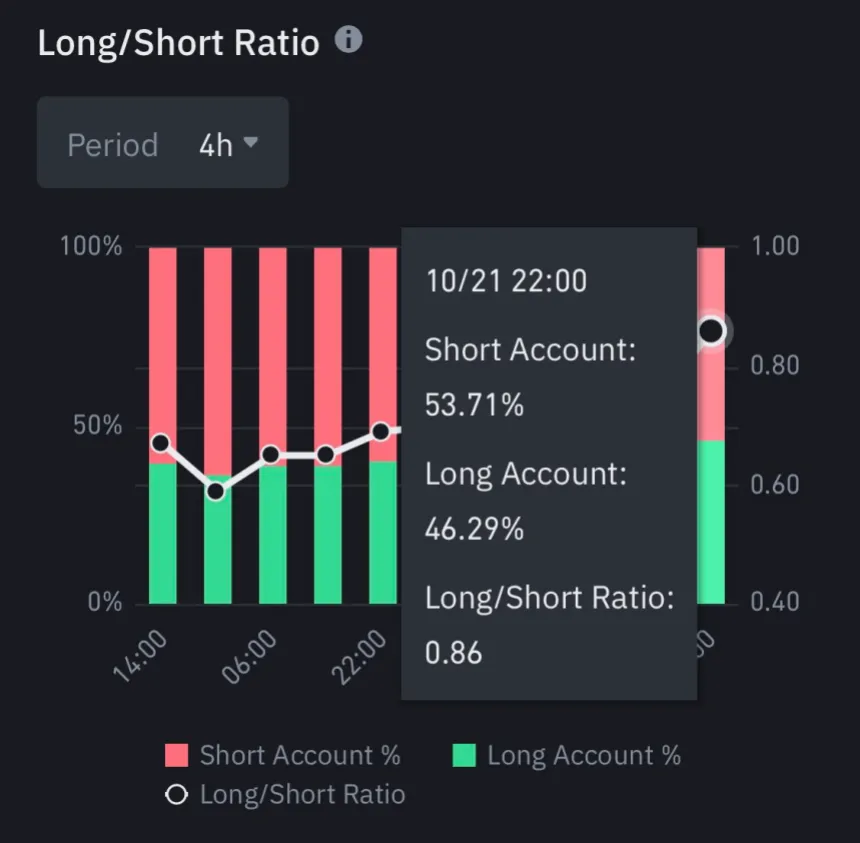860x843 pixels.
Task: Click the lowest dip marker on ratio line
Action: pyautogui.click(x=217, y=490)
